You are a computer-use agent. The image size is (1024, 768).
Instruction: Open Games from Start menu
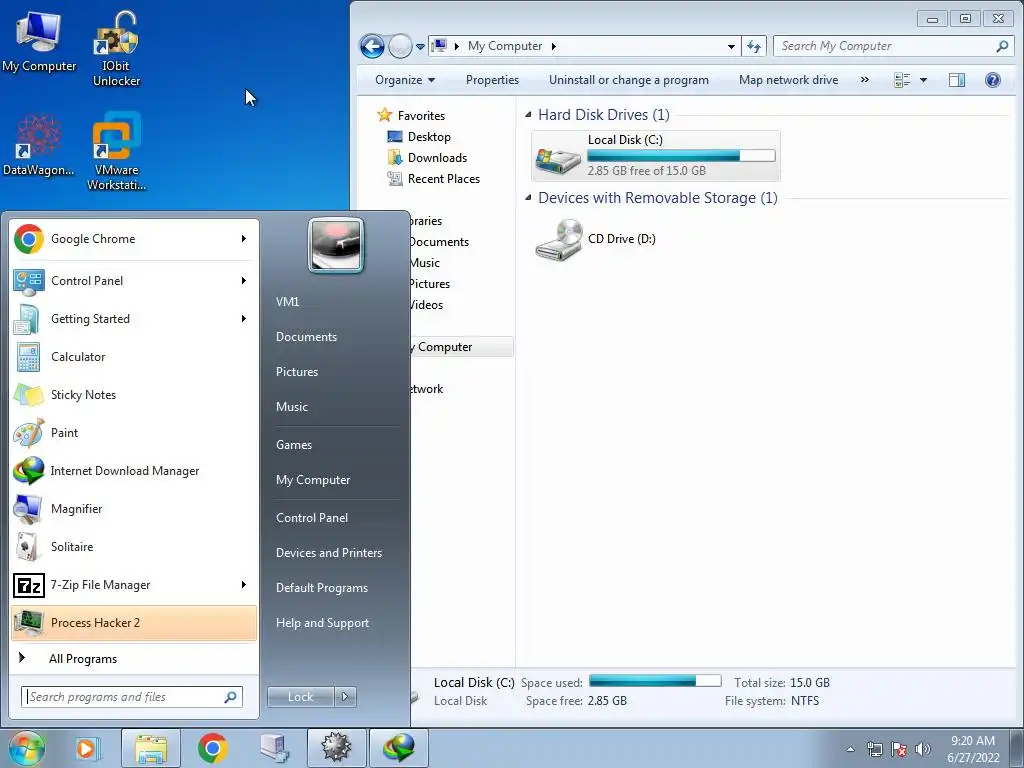(x=294, y=445)
